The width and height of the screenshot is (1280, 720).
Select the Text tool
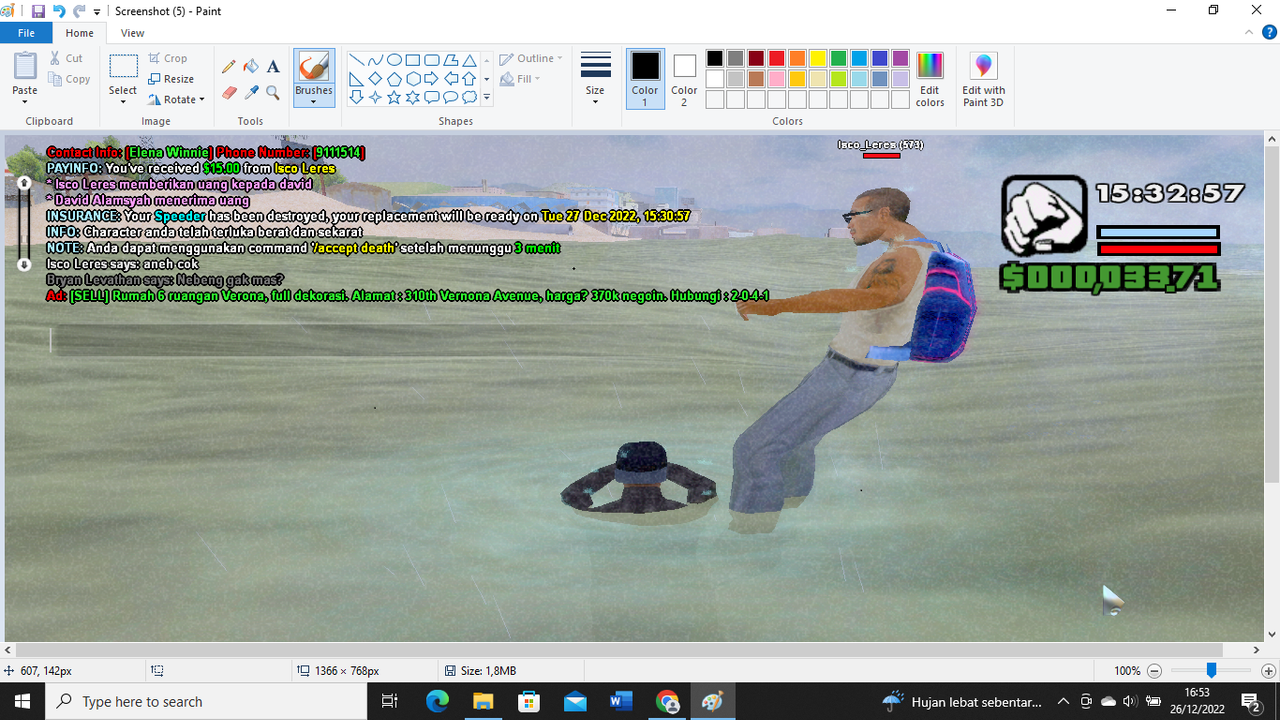[273, 67]
